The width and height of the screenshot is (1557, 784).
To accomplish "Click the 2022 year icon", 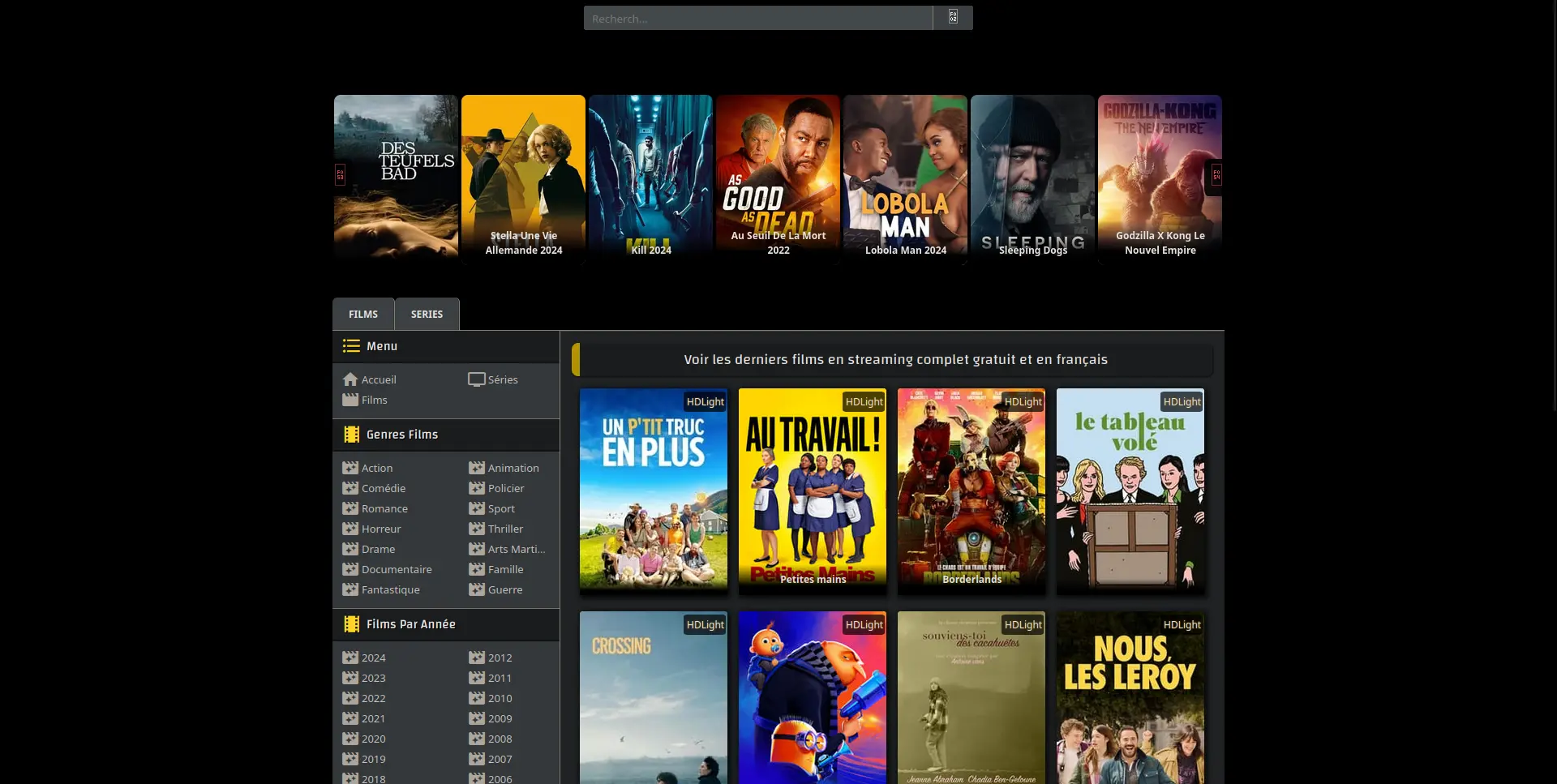I will coord(350,698).
